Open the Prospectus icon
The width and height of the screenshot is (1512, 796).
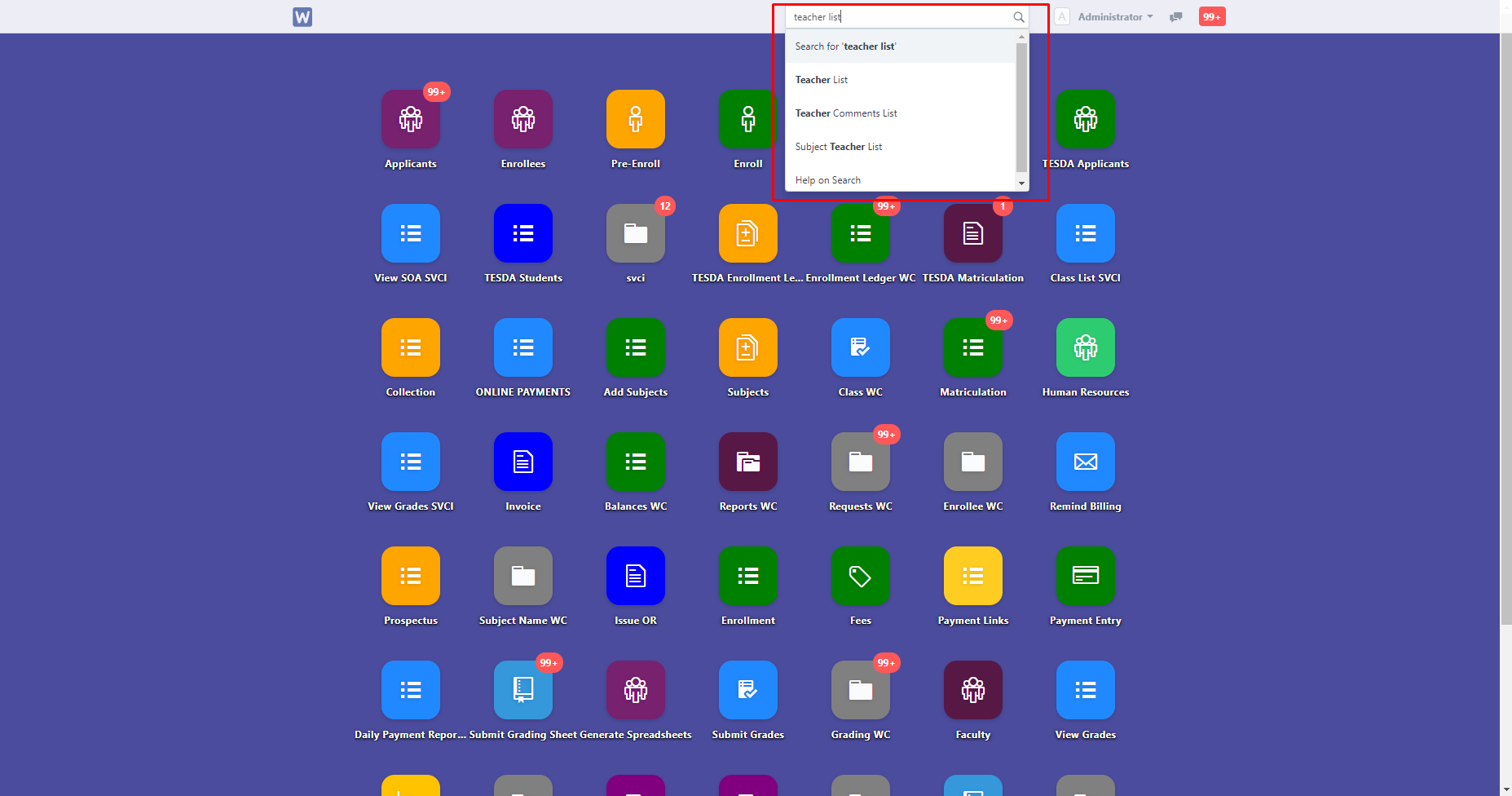411,576
